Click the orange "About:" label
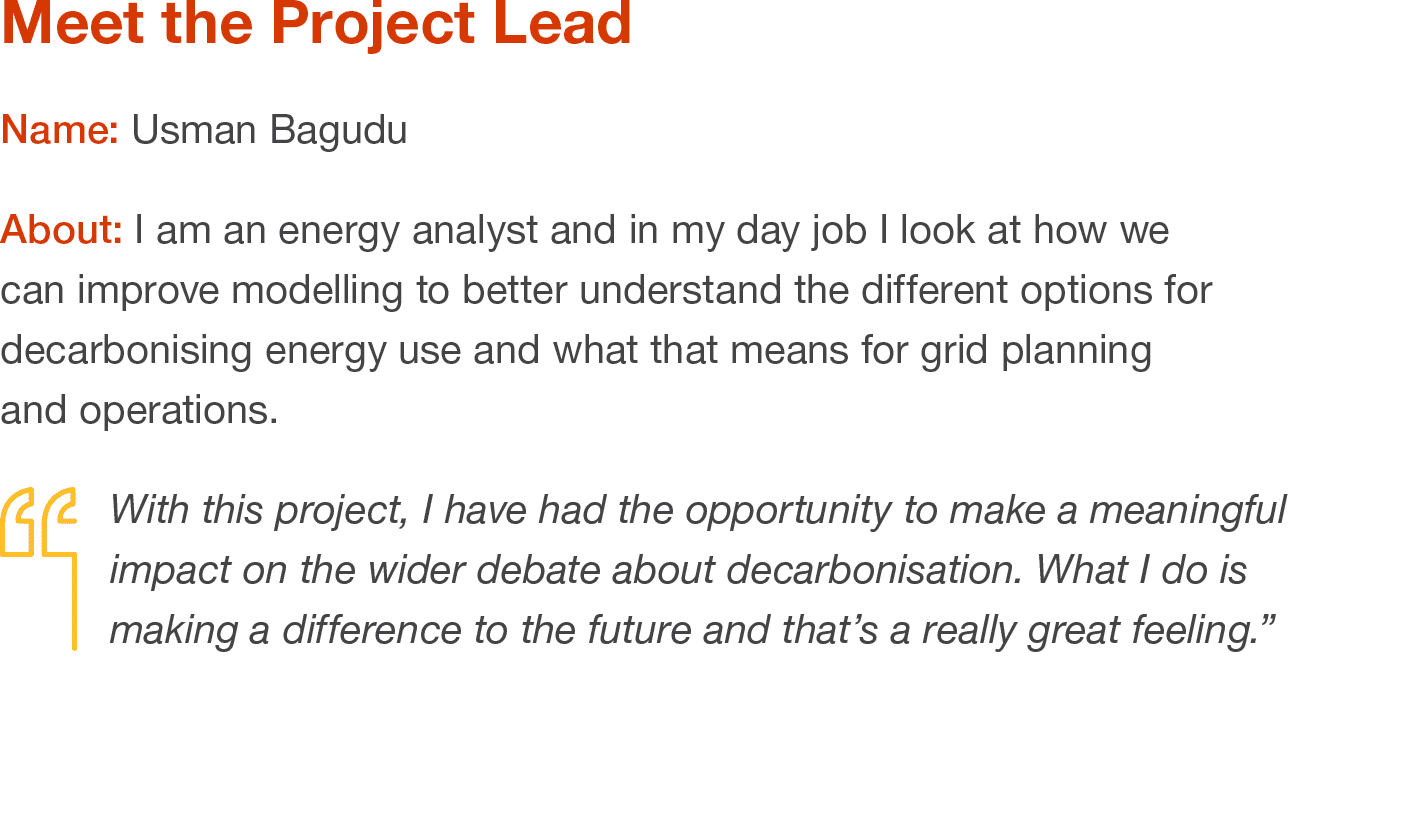1406x836 pixels. coord(61,230)
